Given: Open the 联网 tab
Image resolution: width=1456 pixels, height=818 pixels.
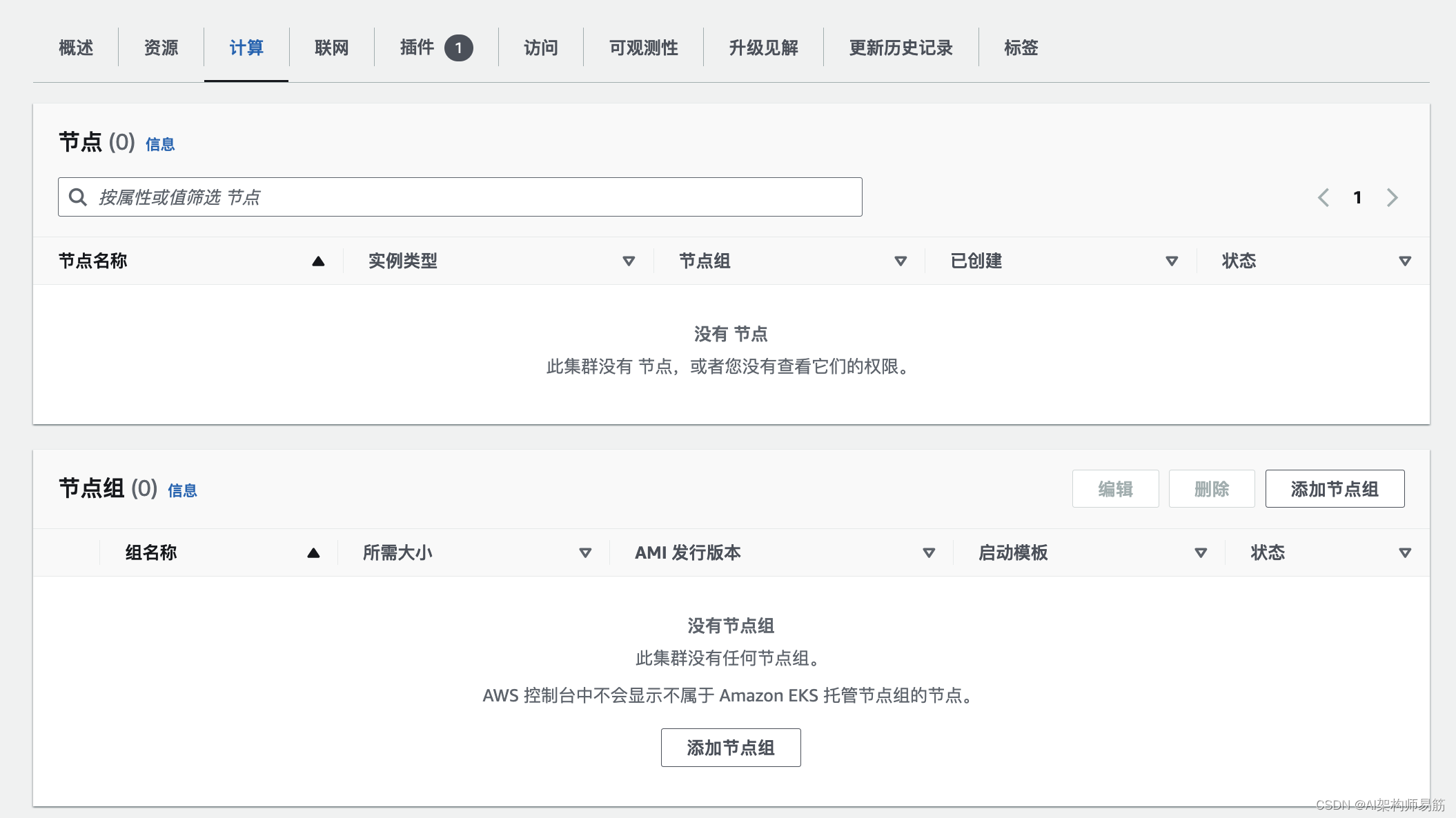Looking at the screenshot, I should (x=332, y=48).
